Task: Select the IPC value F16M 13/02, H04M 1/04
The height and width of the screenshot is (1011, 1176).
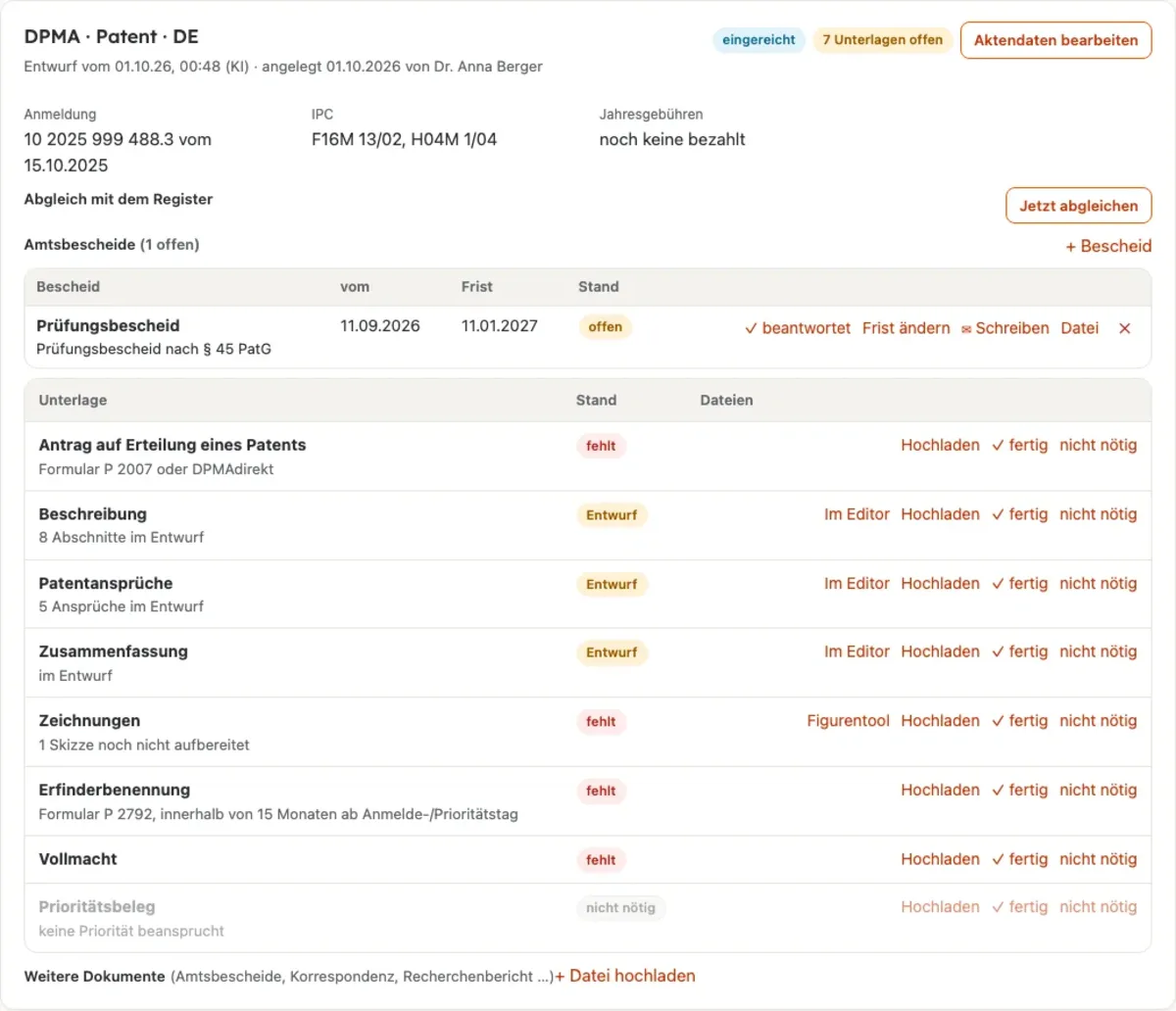Action: point(404,139)
